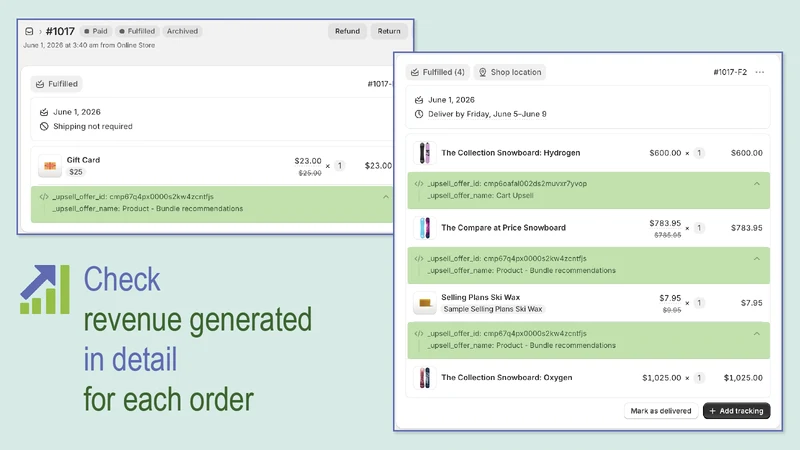The image size is (800, 450).
Task: Click the Fulfilled (4) status badge
Action: [x=438, y=72]
